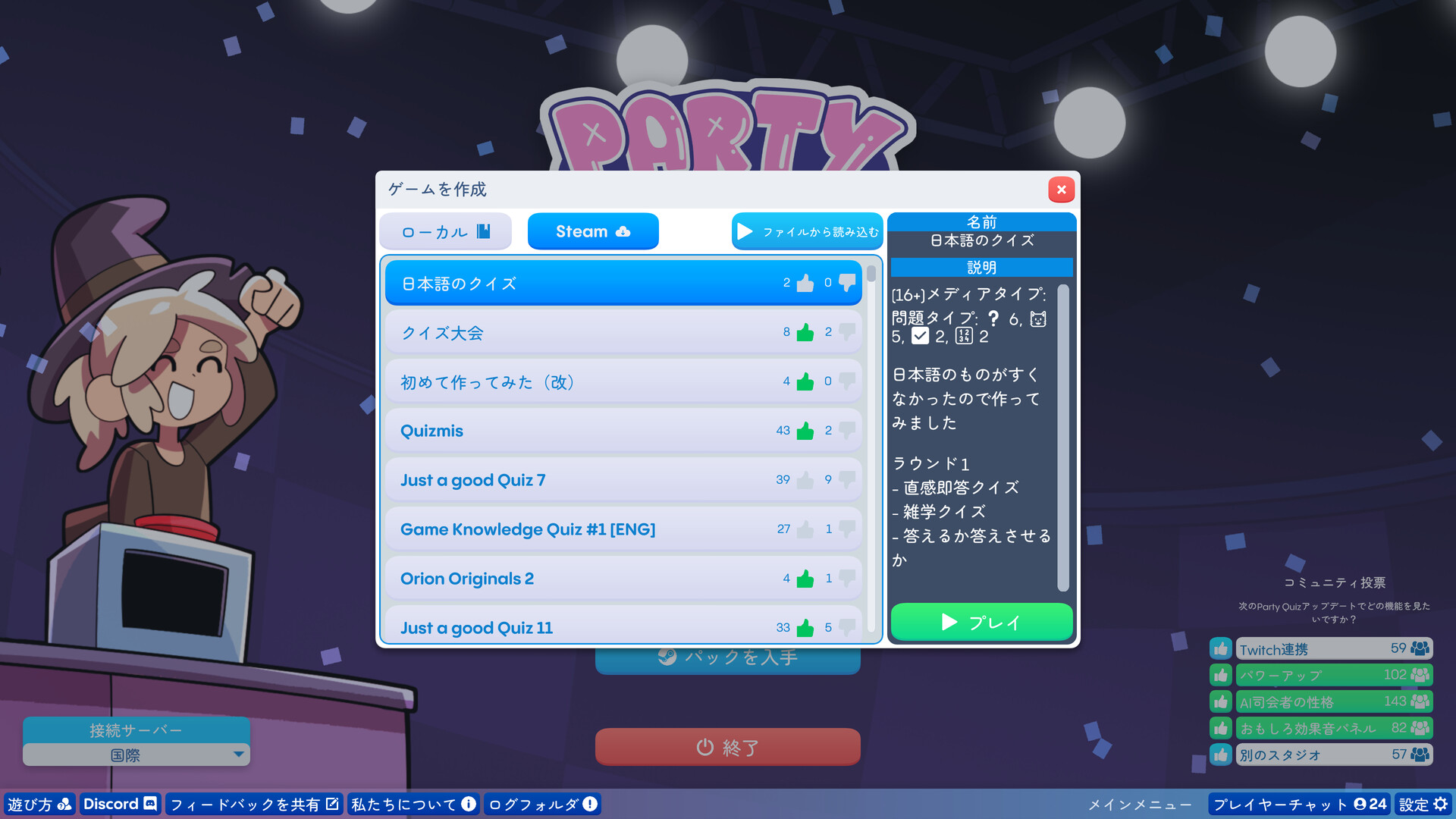This screenshot has height=819, width=1456.
Task: Start the quiz with プレイ button
Action: click(x=982, y=623)
